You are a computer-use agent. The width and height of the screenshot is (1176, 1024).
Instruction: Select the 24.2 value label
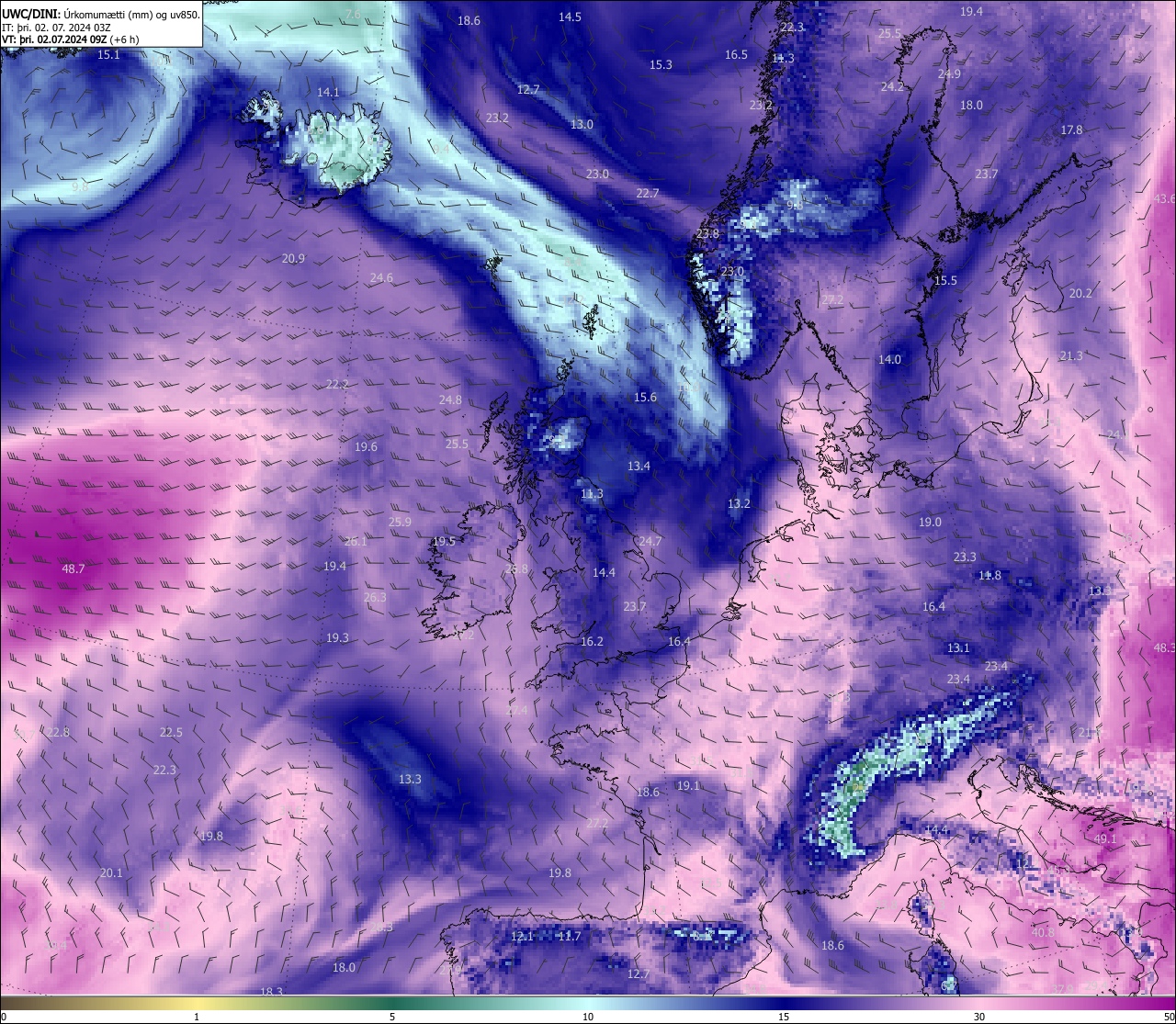[x=892, y=86]
